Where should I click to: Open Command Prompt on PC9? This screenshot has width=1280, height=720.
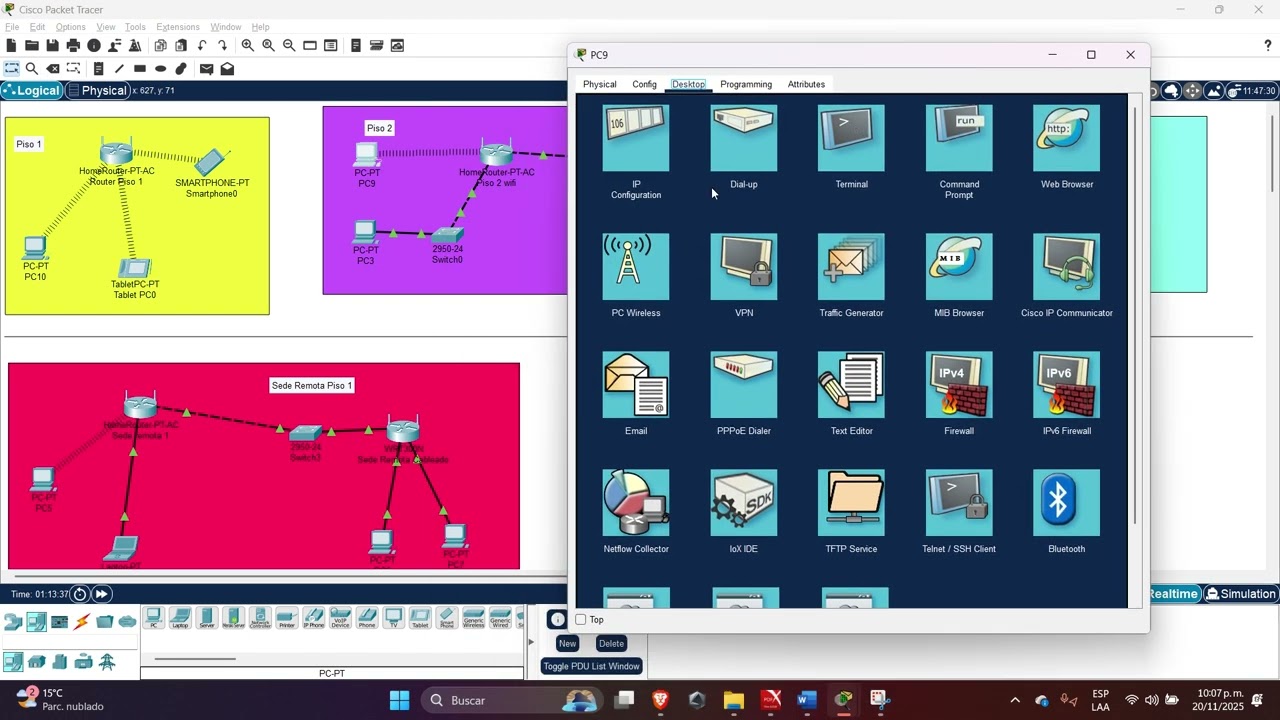[959, 138]
